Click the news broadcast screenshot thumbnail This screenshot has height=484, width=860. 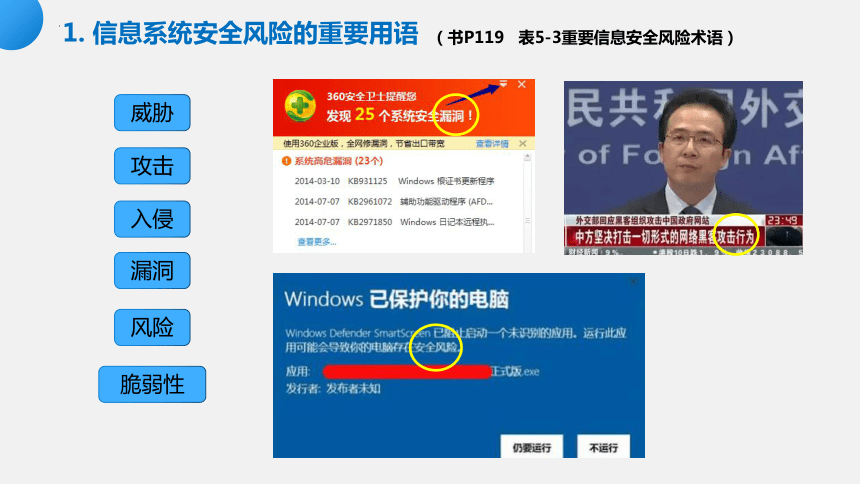coord(683,168)
